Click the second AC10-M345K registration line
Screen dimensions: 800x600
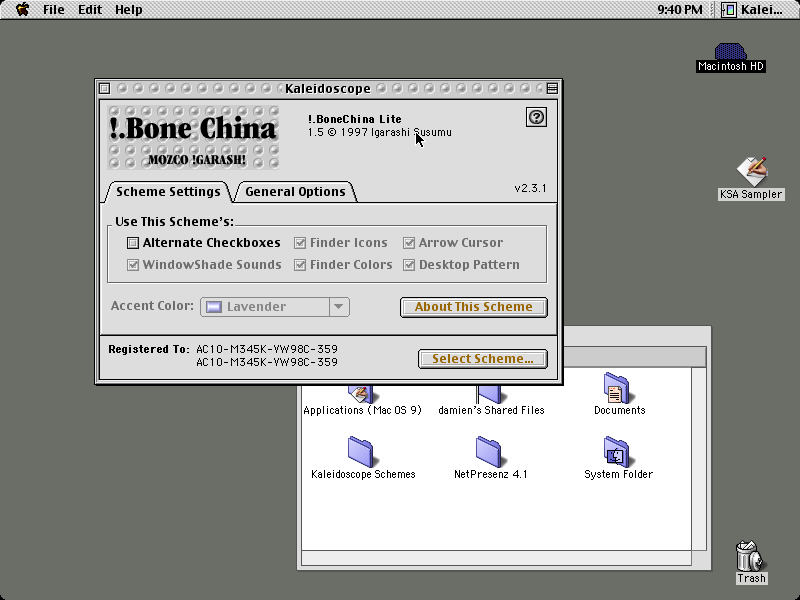(x=267, y=362)
